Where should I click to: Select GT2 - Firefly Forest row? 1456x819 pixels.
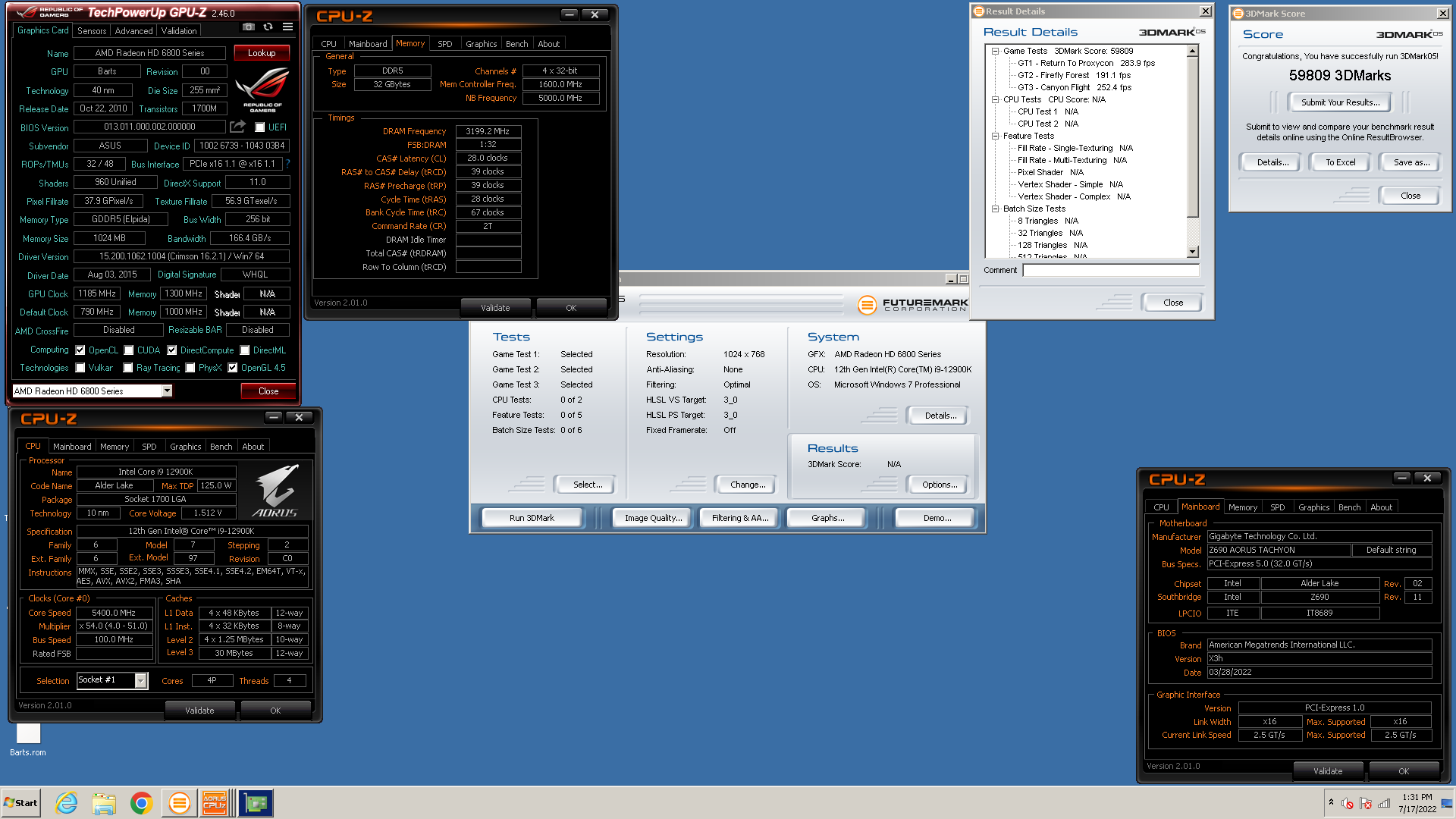(1074, 75)
